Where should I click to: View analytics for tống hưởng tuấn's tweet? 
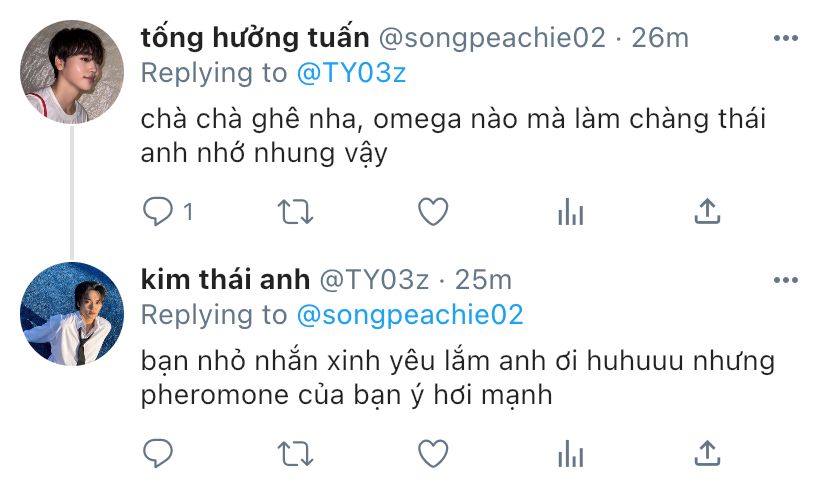(x=570, y=212)
